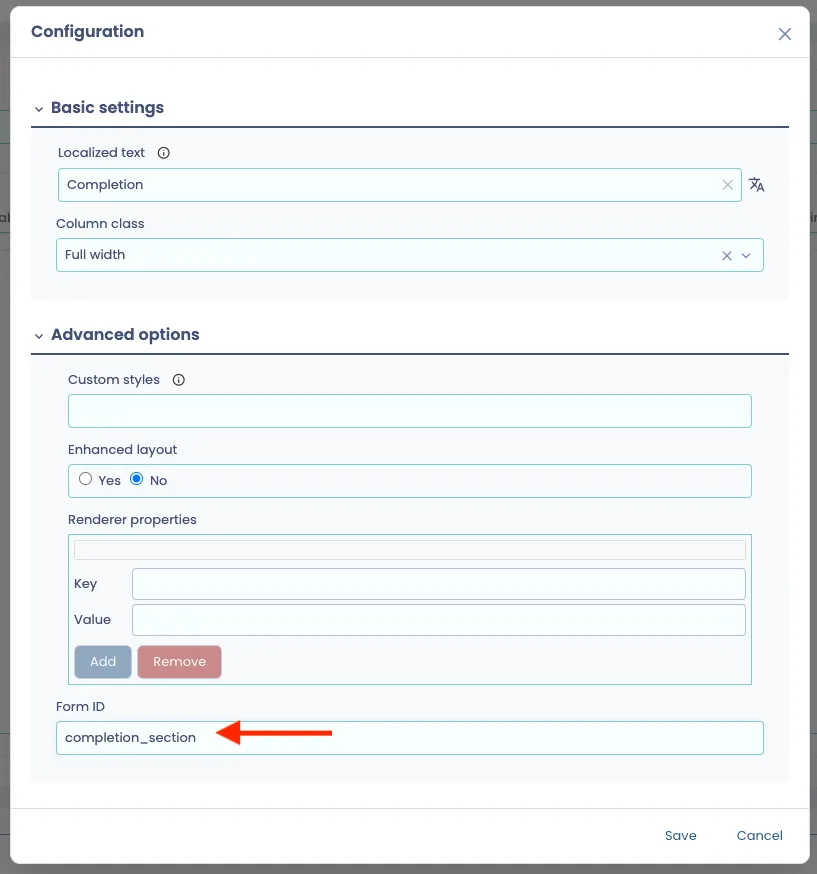Select Yes for Enhanced layout
The height and width of the screenshot is (874, 817).
85,479
